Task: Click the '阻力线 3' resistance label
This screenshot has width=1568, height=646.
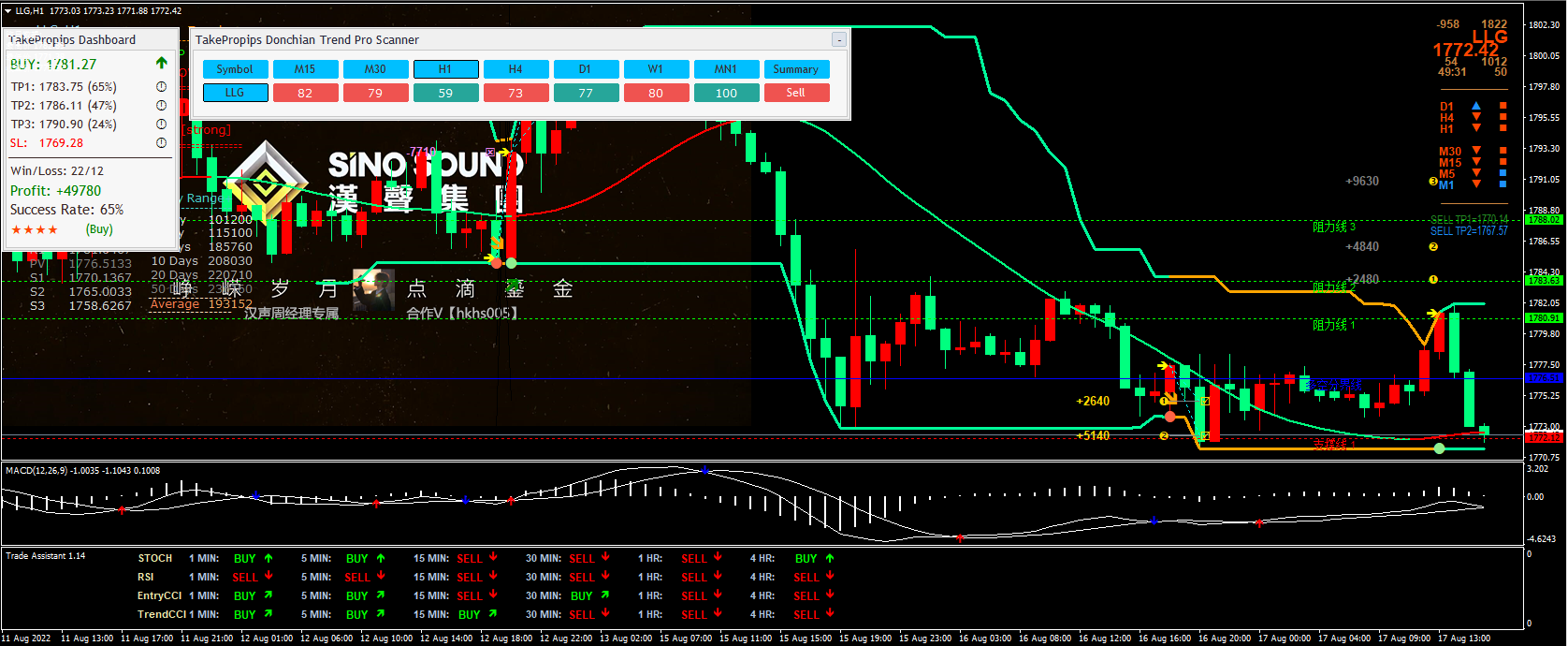Action: [1333, 227]
